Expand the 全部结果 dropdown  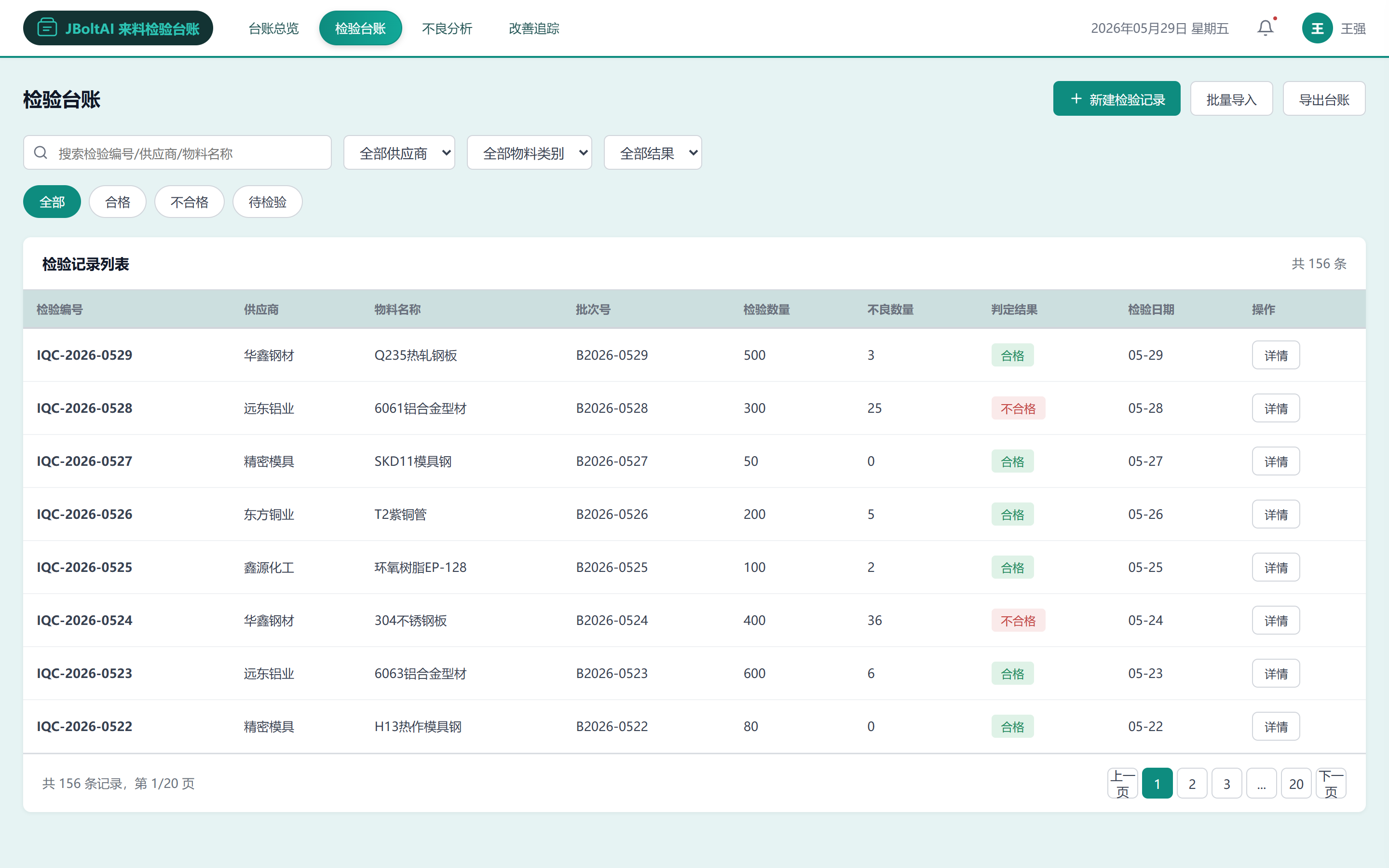[653, 153]
